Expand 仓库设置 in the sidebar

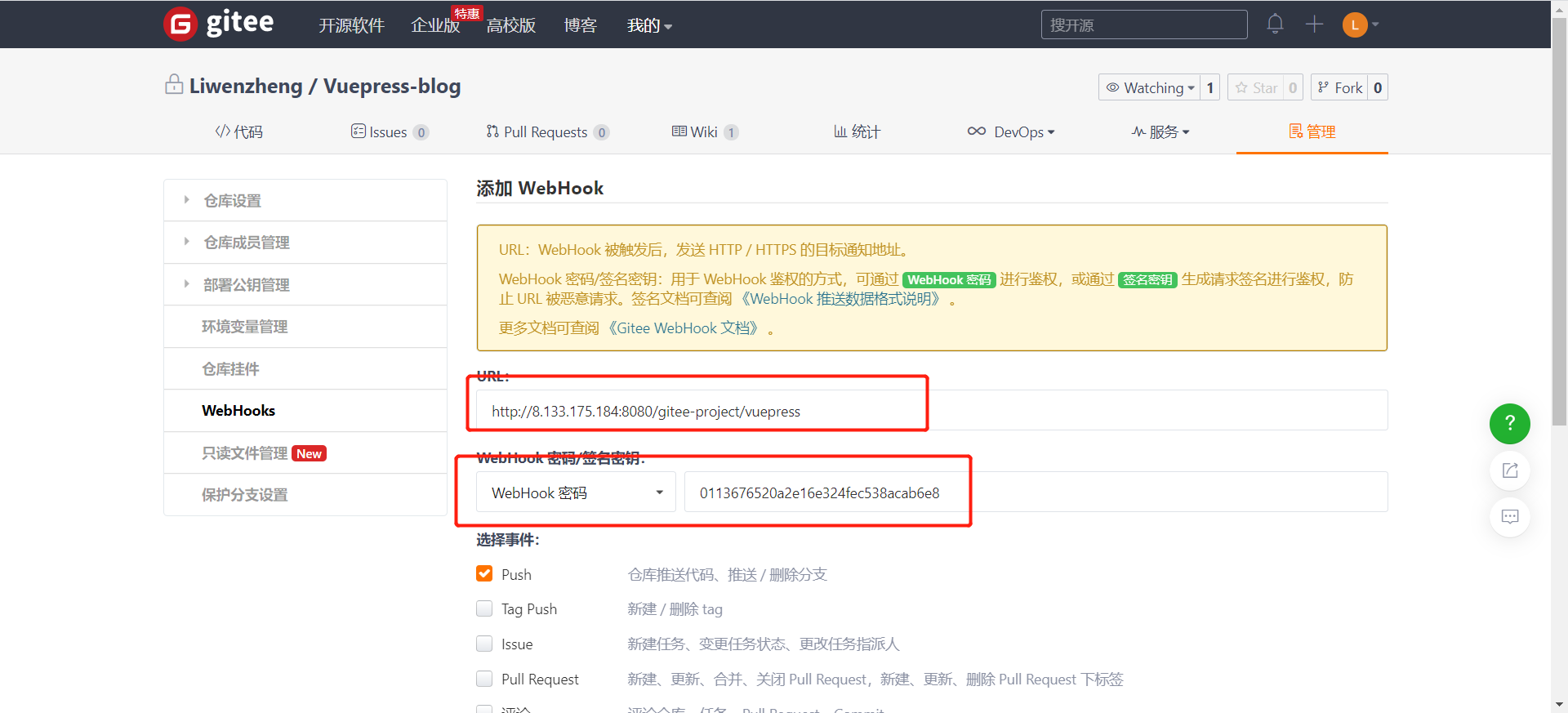[x=305, y=200]
